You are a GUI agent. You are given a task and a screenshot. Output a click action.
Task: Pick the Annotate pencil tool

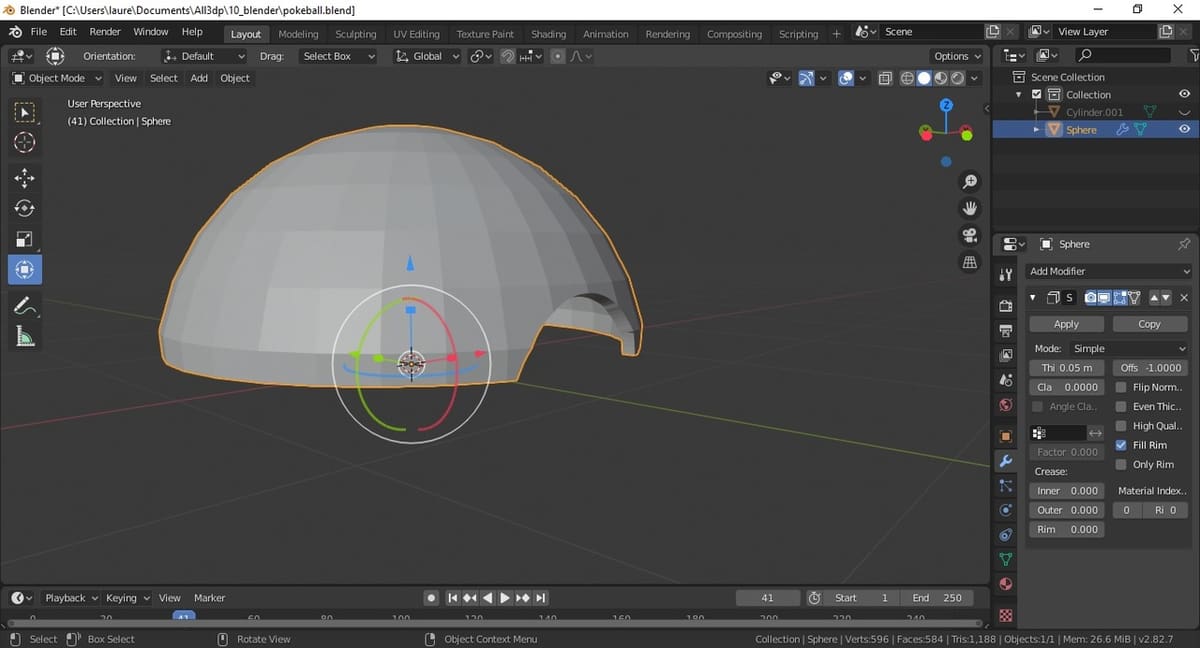[25, 306]
